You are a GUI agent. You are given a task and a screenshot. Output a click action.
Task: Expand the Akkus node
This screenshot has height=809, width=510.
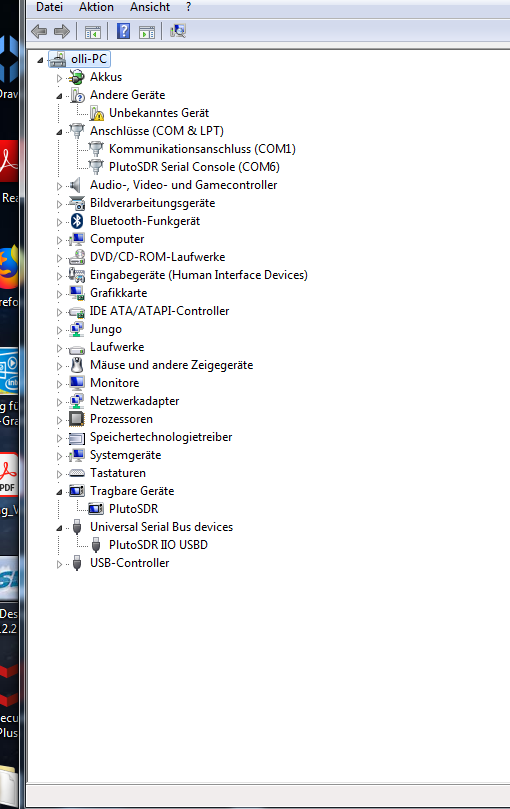click(x=59, y=78)
